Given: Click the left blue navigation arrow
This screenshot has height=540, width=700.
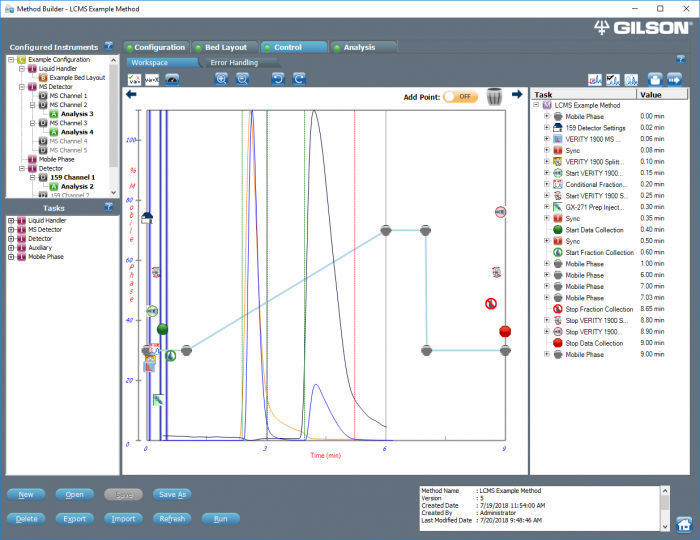Looking at the screenshot, I should 131,94.
